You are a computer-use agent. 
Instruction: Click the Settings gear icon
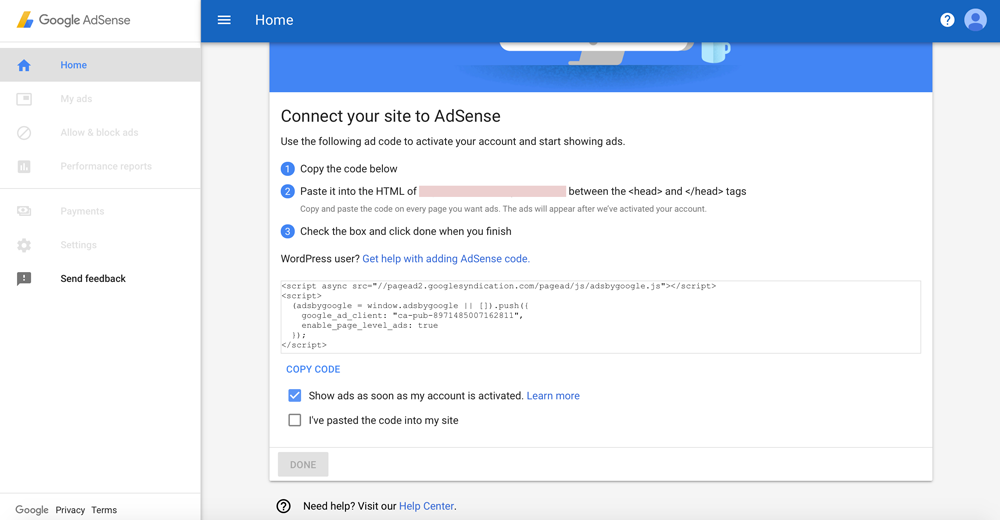coord(24,245)
